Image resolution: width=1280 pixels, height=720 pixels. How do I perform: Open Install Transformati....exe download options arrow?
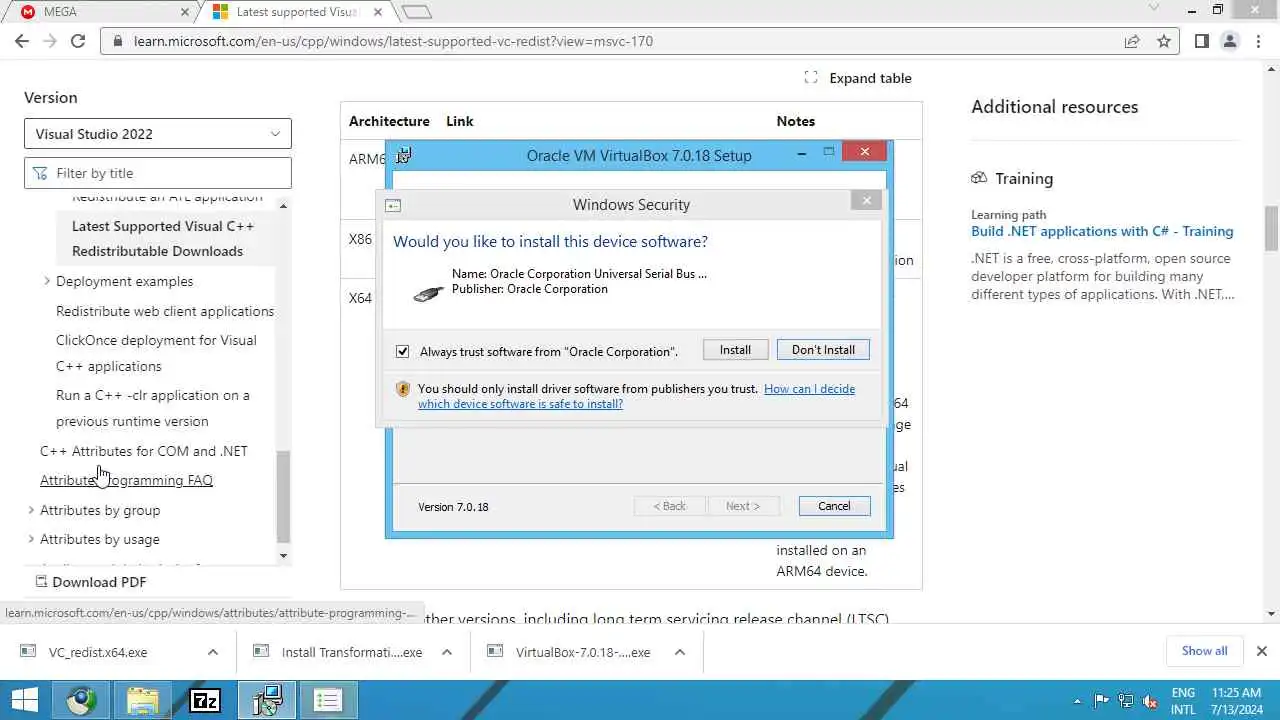pyautogui.click(x=447, y=652)
